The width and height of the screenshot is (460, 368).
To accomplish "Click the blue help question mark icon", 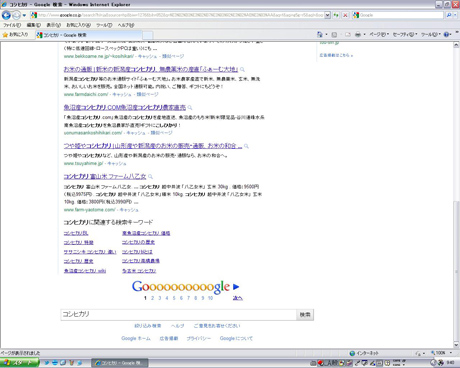I will pos(447,34).
